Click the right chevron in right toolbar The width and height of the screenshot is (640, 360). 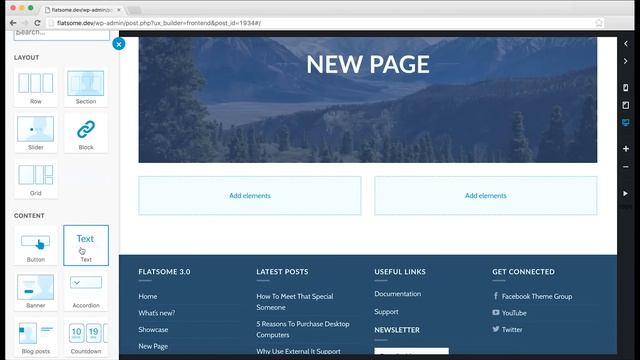(x=626, y=61)
